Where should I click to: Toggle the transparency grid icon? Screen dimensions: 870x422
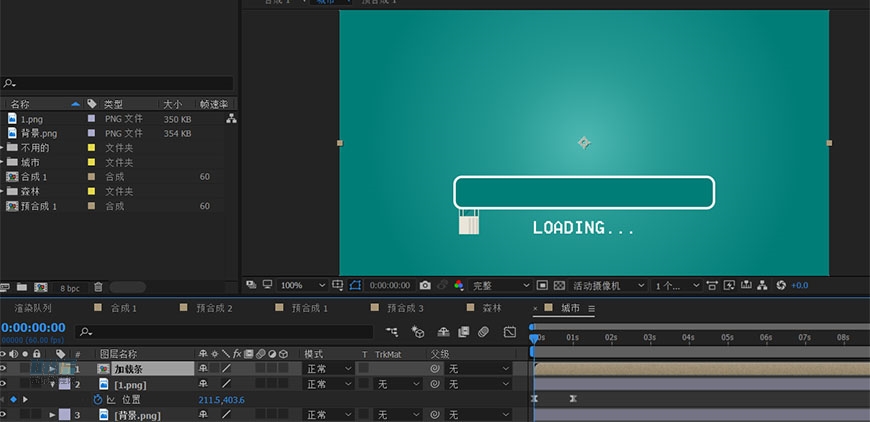(559, 285)
